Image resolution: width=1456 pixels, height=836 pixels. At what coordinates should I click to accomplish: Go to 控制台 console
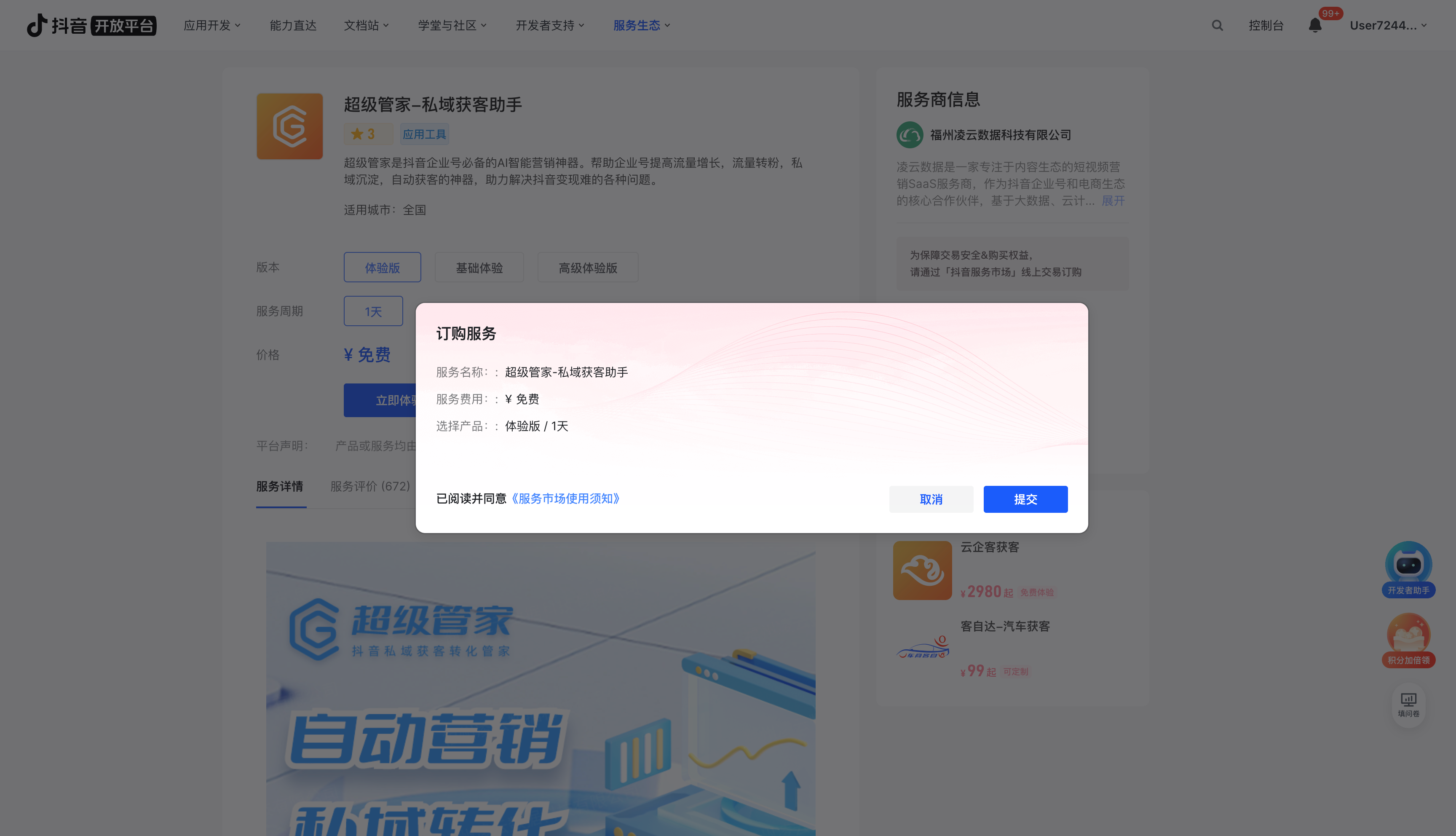pyautogui.click(x=1266, y=25)
